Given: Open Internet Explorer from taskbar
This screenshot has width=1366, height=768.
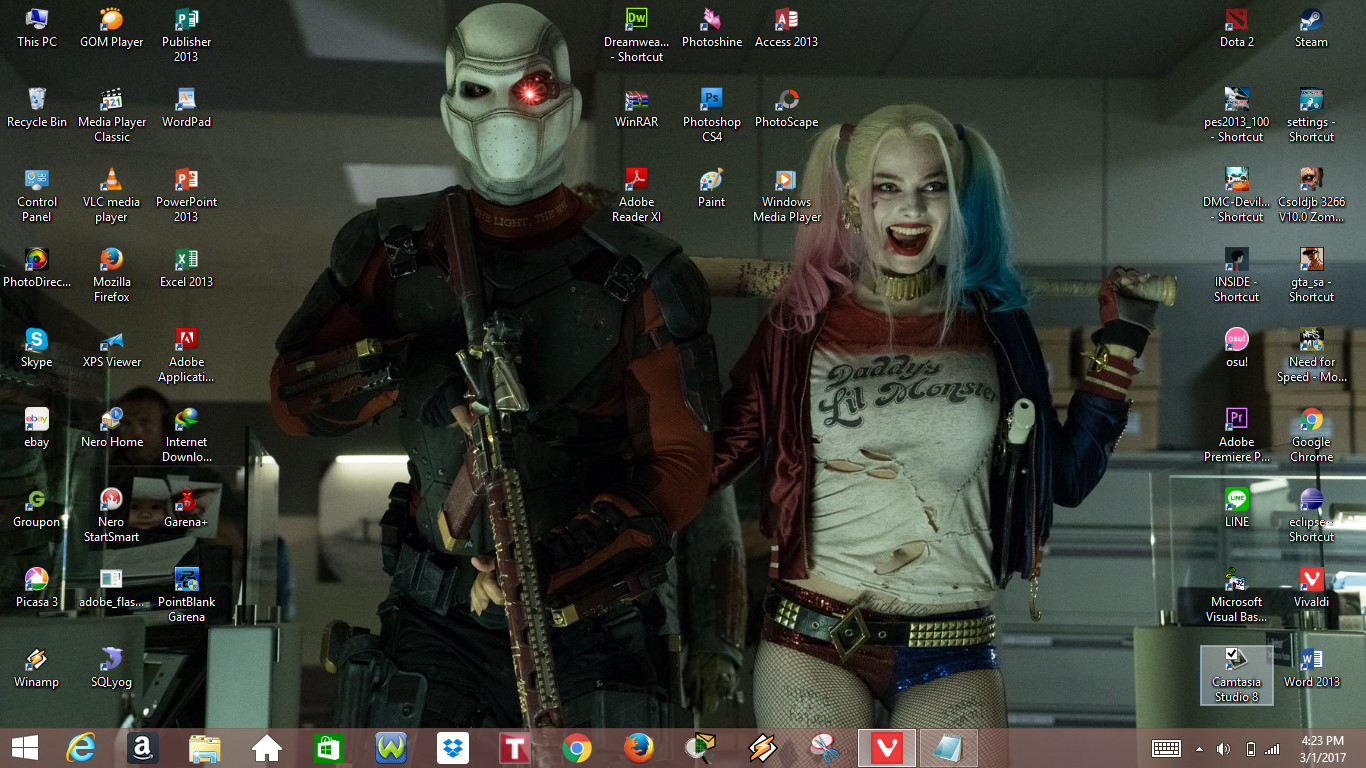Looking at the screenshot, I should pos(81,748).
